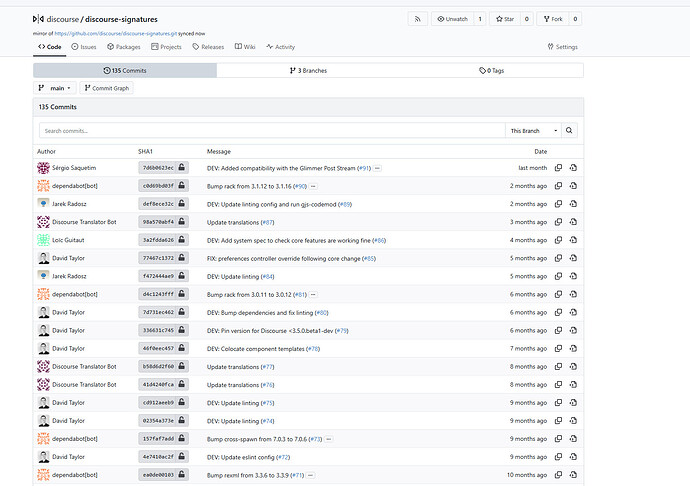Copy SHA of rack 3.0.12 bump commit

pos(558,294)
